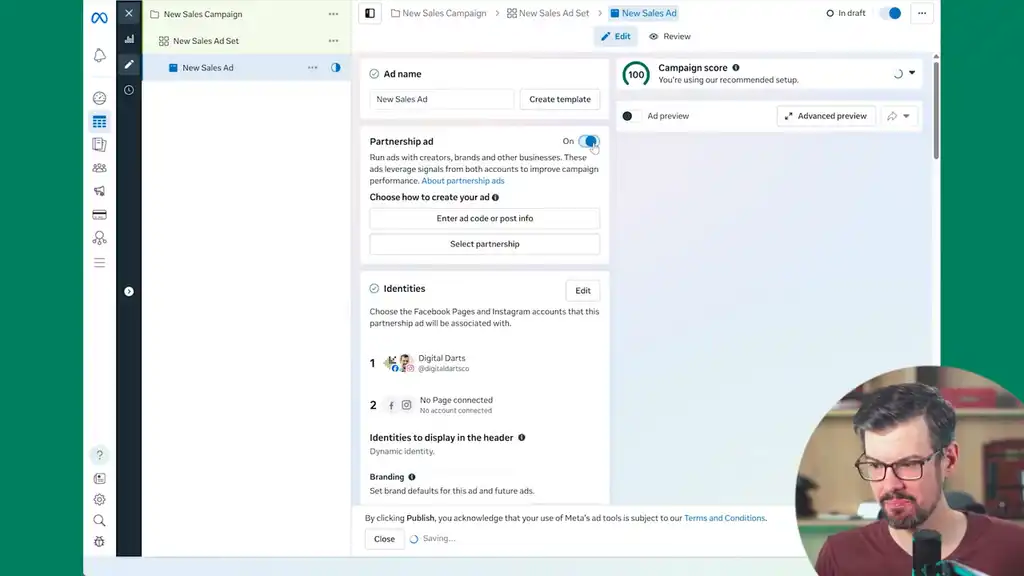Close the editor panel with X icon
Viewport: 1024px width, 576px height.
(129, 13)
